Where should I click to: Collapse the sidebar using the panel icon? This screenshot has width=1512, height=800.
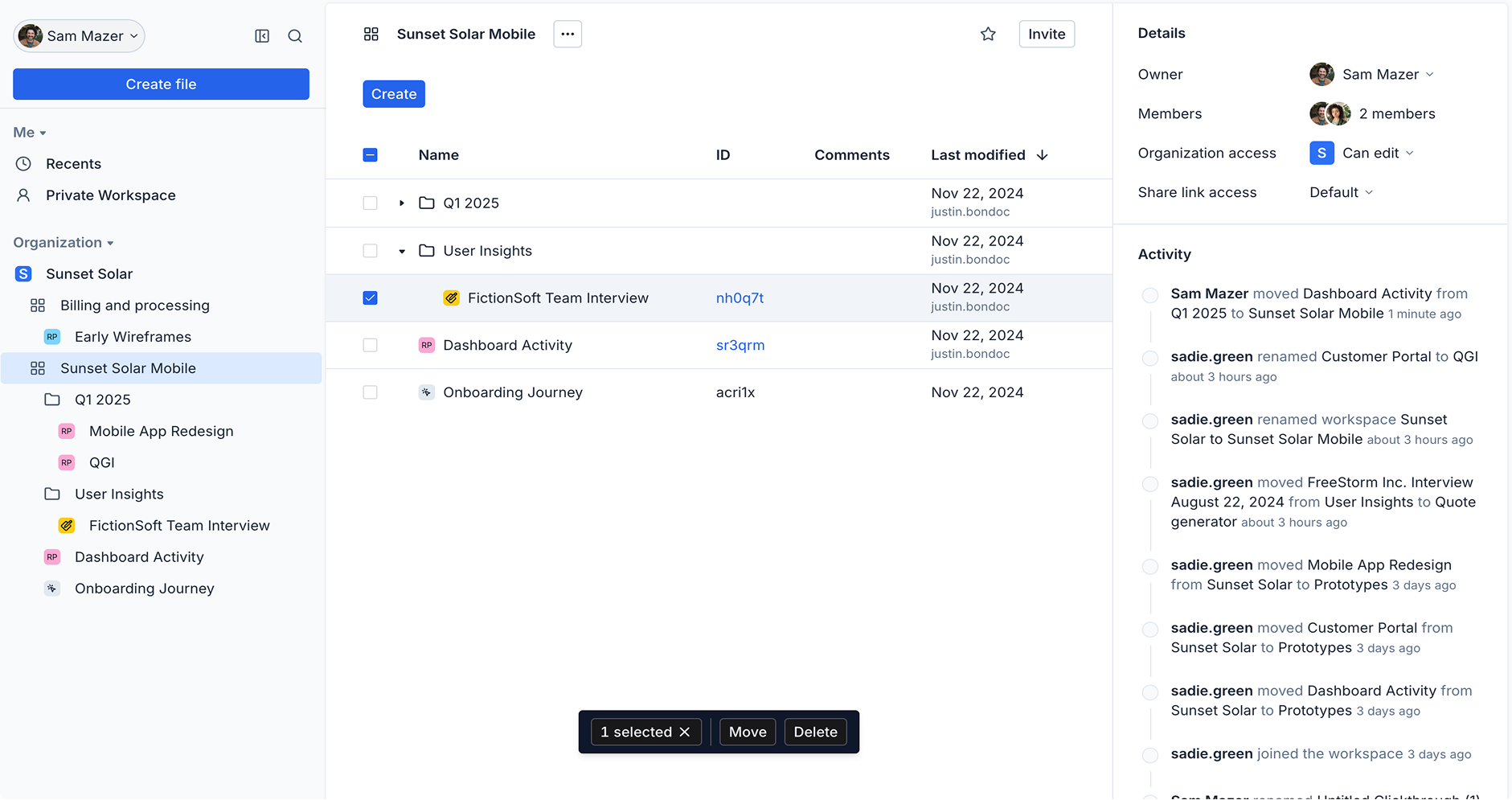(262, 35)
